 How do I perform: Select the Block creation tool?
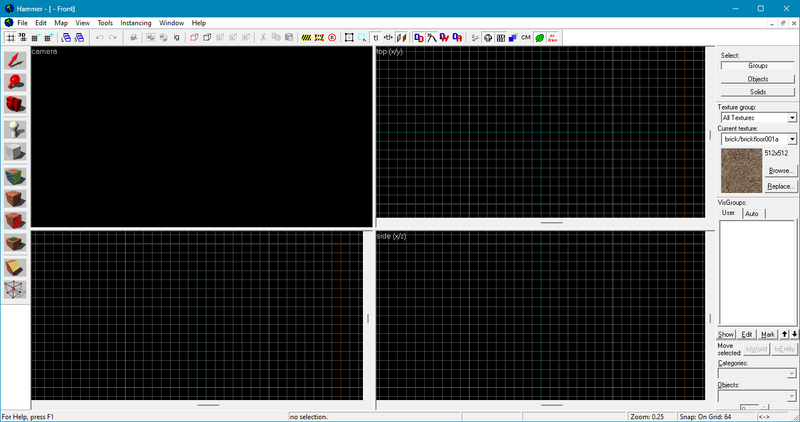pyautogui.click(x=15, y=152)
